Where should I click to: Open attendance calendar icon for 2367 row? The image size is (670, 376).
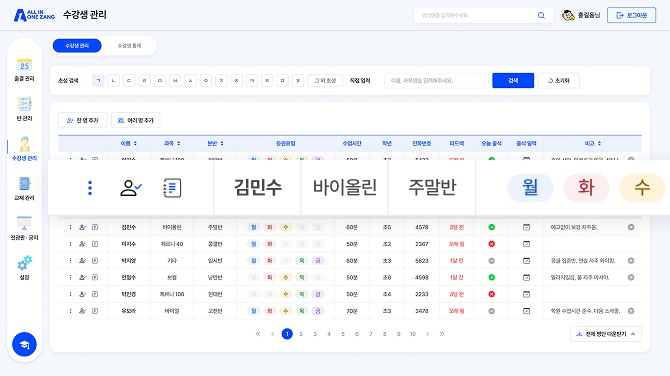coord(526,244)
